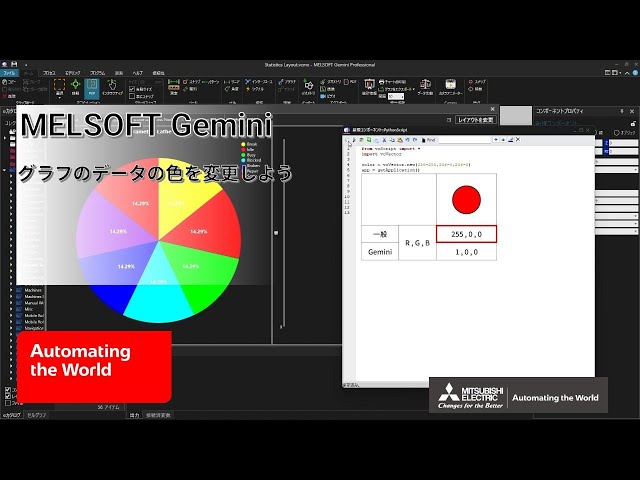The width and height of the screenshot is (640, 480).
Task: Click the yellow Break legend swatch
Action: (243, 144)
